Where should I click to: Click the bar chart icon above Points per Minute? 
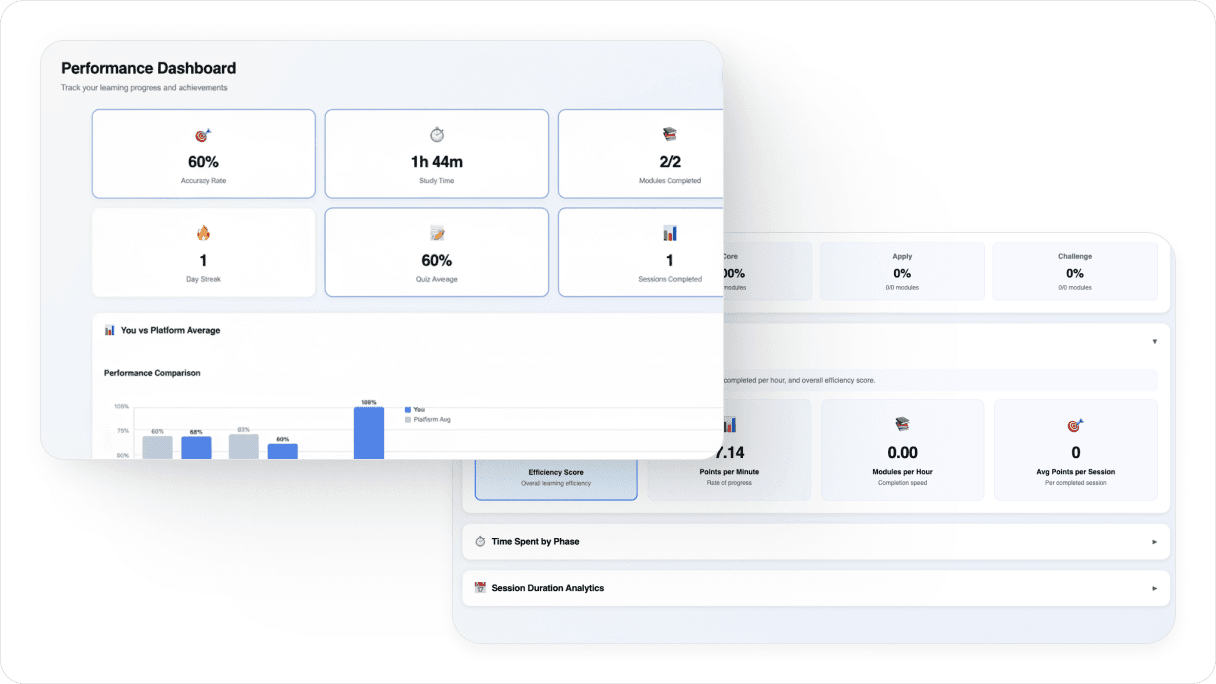click(x=730, y=425)
